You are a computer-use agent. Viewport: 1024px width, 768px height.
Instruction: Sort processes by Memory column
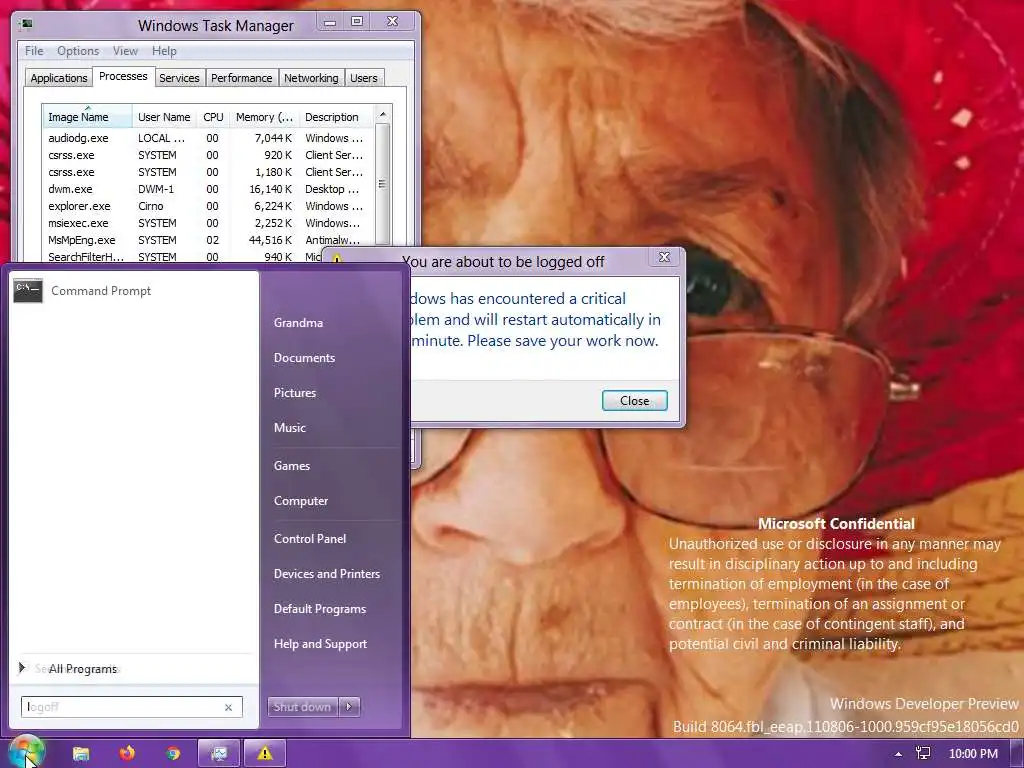[x=264, y=117]
